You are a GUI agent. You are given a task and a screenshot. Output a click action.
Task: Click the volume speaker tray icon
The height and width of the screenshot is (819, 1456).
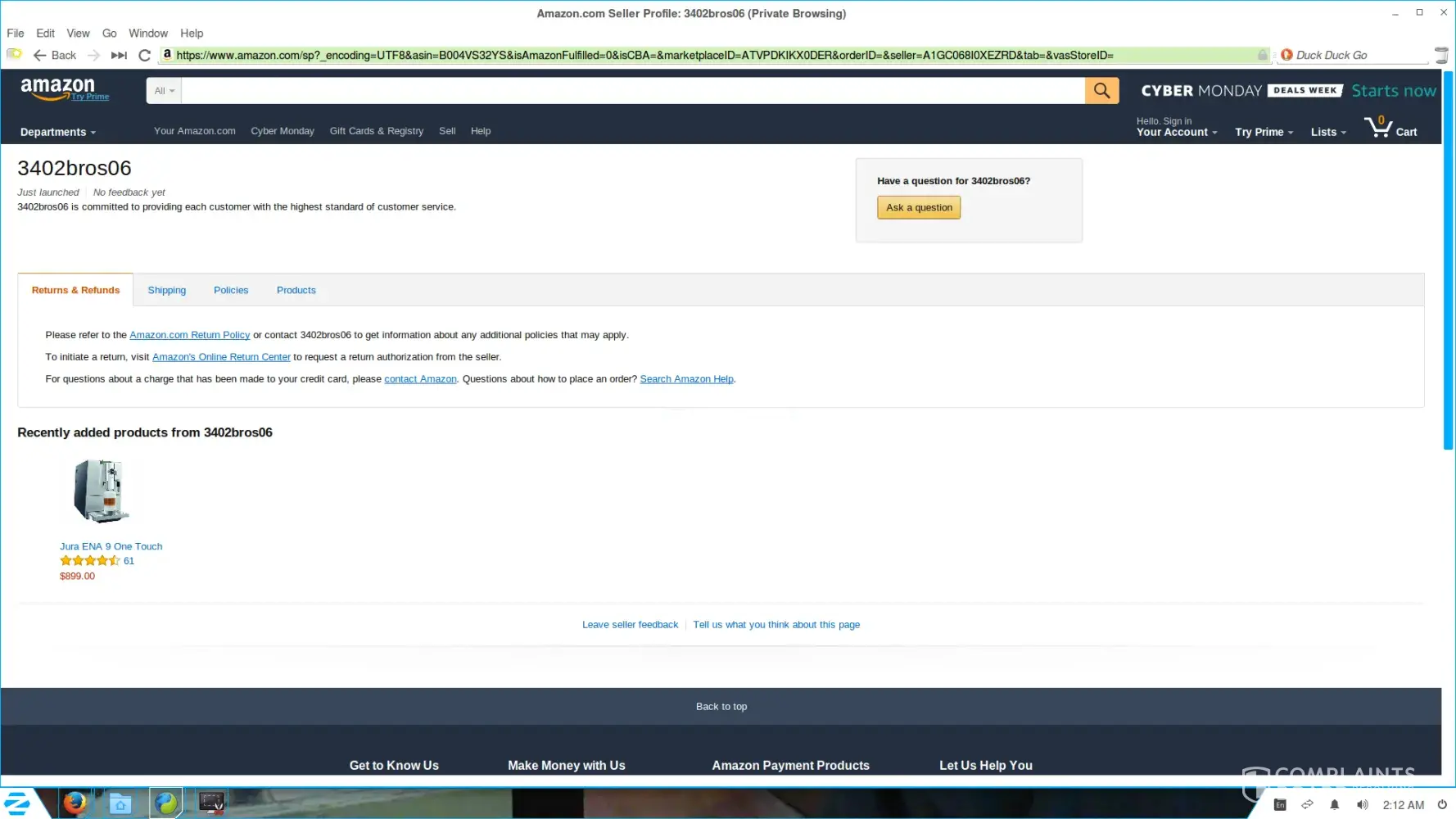pos(1362,805)
